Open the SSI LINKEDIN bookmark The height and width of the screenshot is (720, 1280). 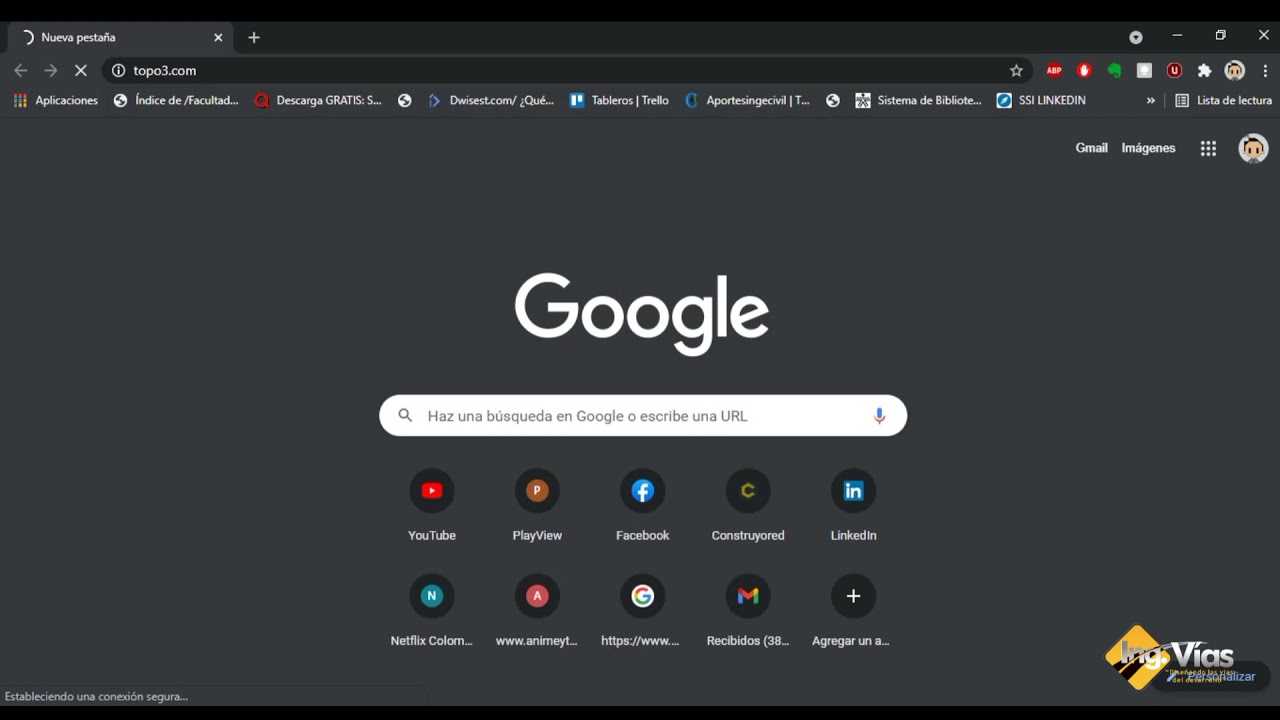1042,100
